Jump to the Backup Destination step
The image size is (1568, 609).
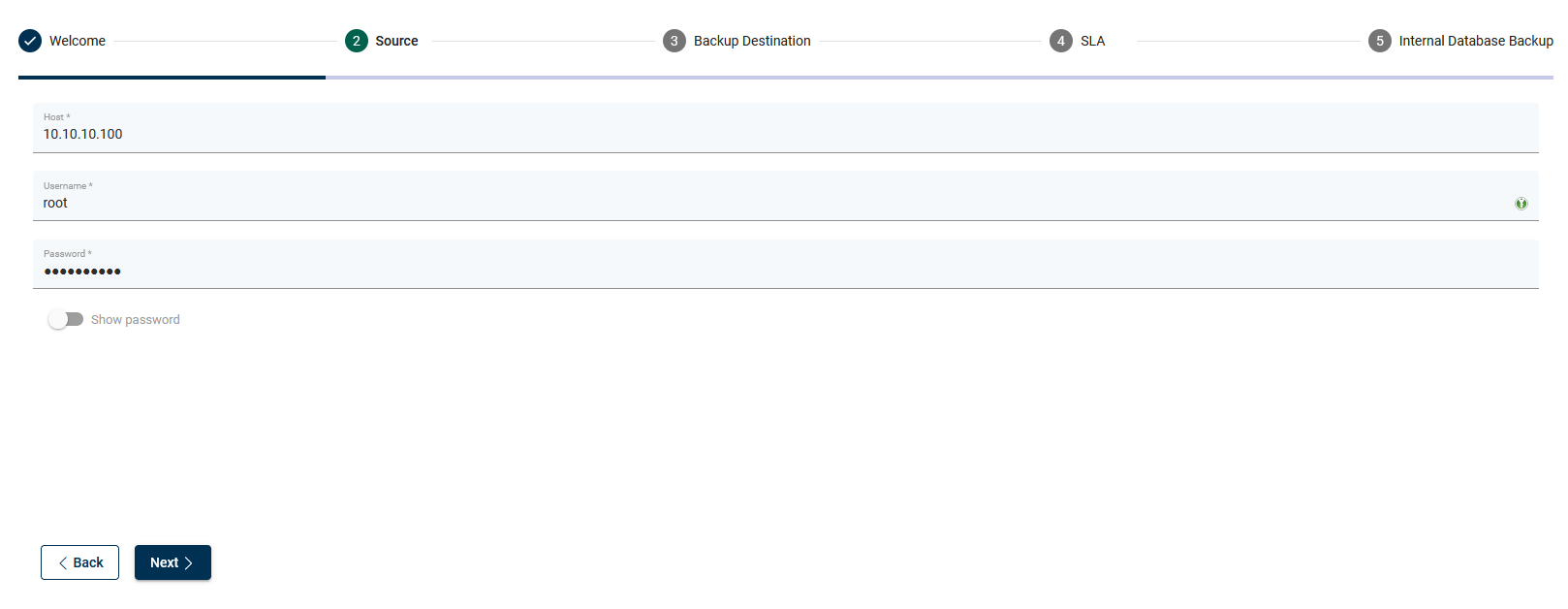752,41
